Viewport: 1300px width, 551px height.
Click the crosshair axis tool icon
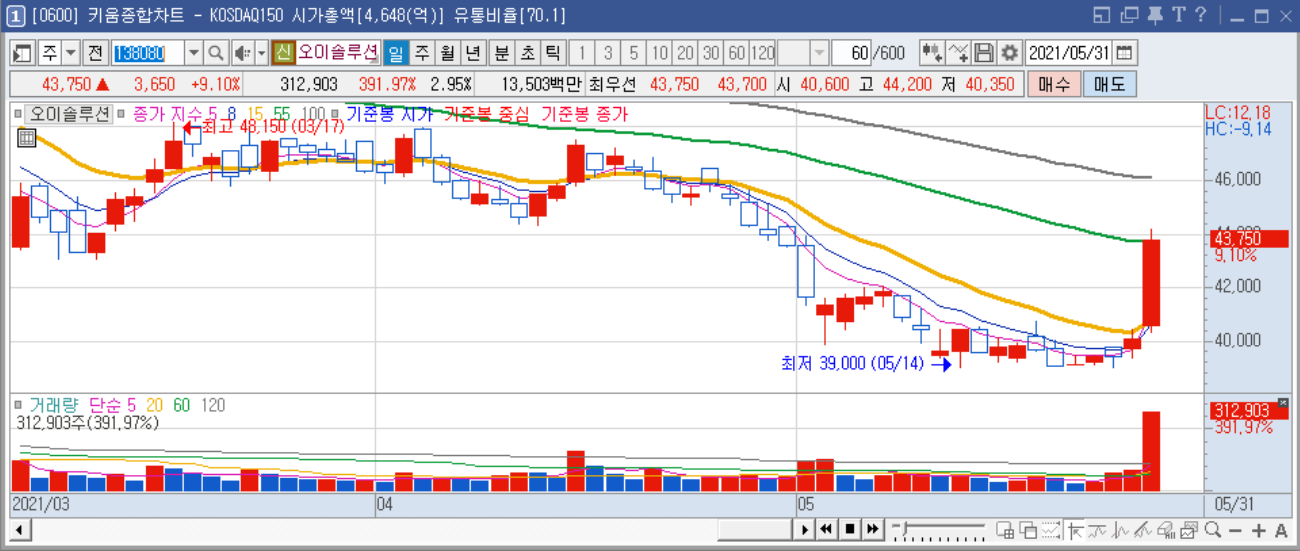pos(1076,530)
